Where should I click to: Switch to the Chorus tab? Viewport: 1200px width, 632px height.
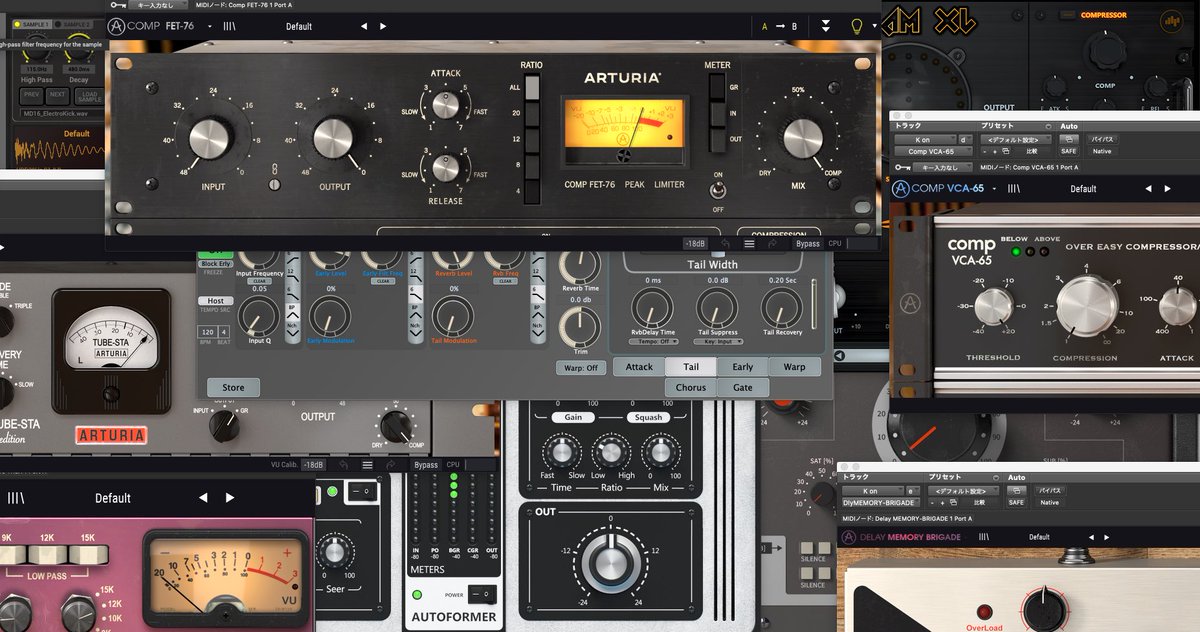691,387
